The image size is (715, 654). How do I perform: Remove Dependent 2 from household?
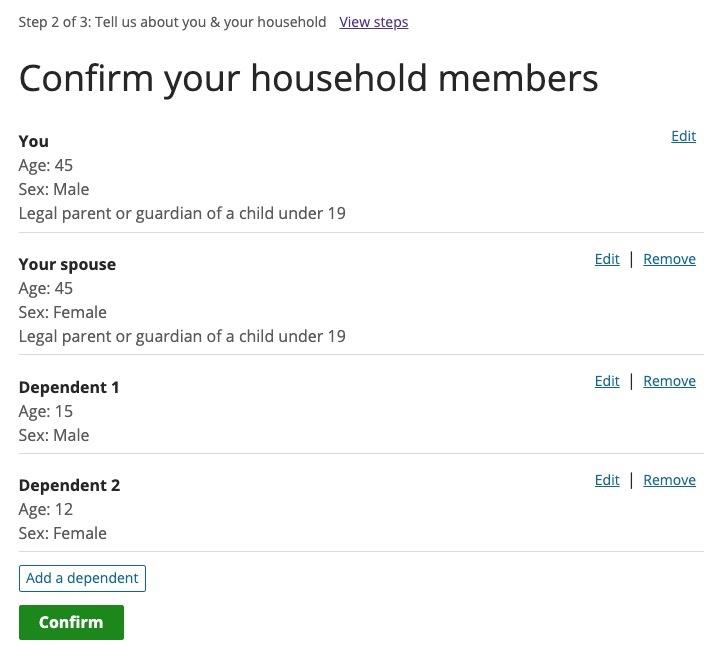pyautogui.click(x=669, y=480)
